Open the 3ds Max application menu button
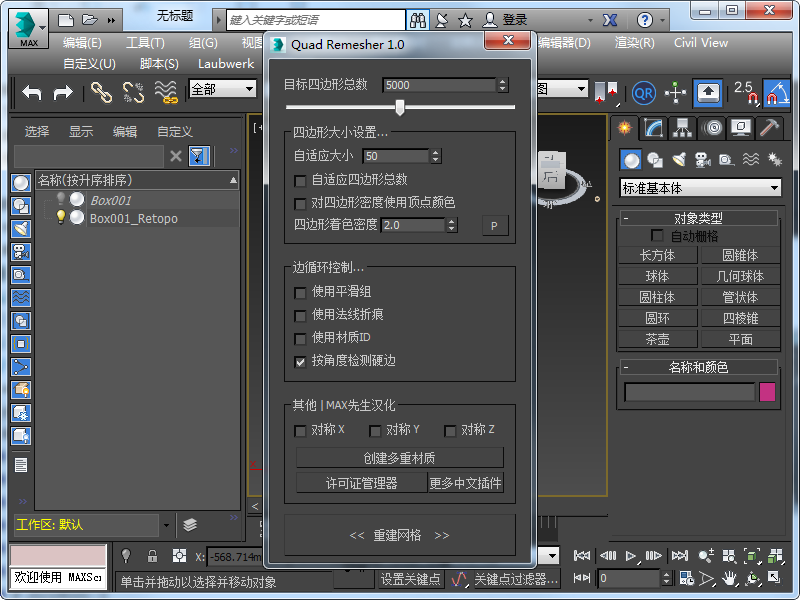 tap(29, 29)
